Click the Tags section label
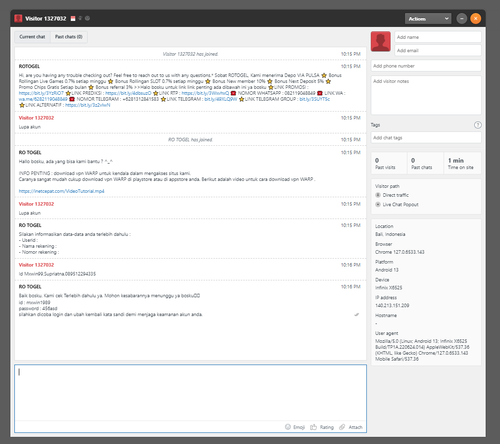This screenshot has width=500, height=444. (x=375, y=125)
